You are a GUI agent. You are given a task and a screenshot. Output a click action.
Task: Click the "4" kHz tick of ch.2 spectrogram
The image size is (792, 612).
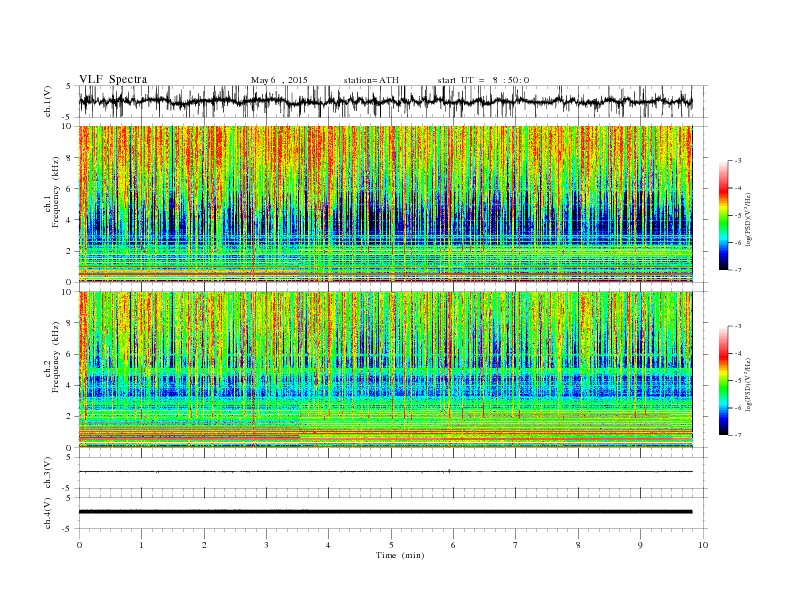(x=69, y=385)
